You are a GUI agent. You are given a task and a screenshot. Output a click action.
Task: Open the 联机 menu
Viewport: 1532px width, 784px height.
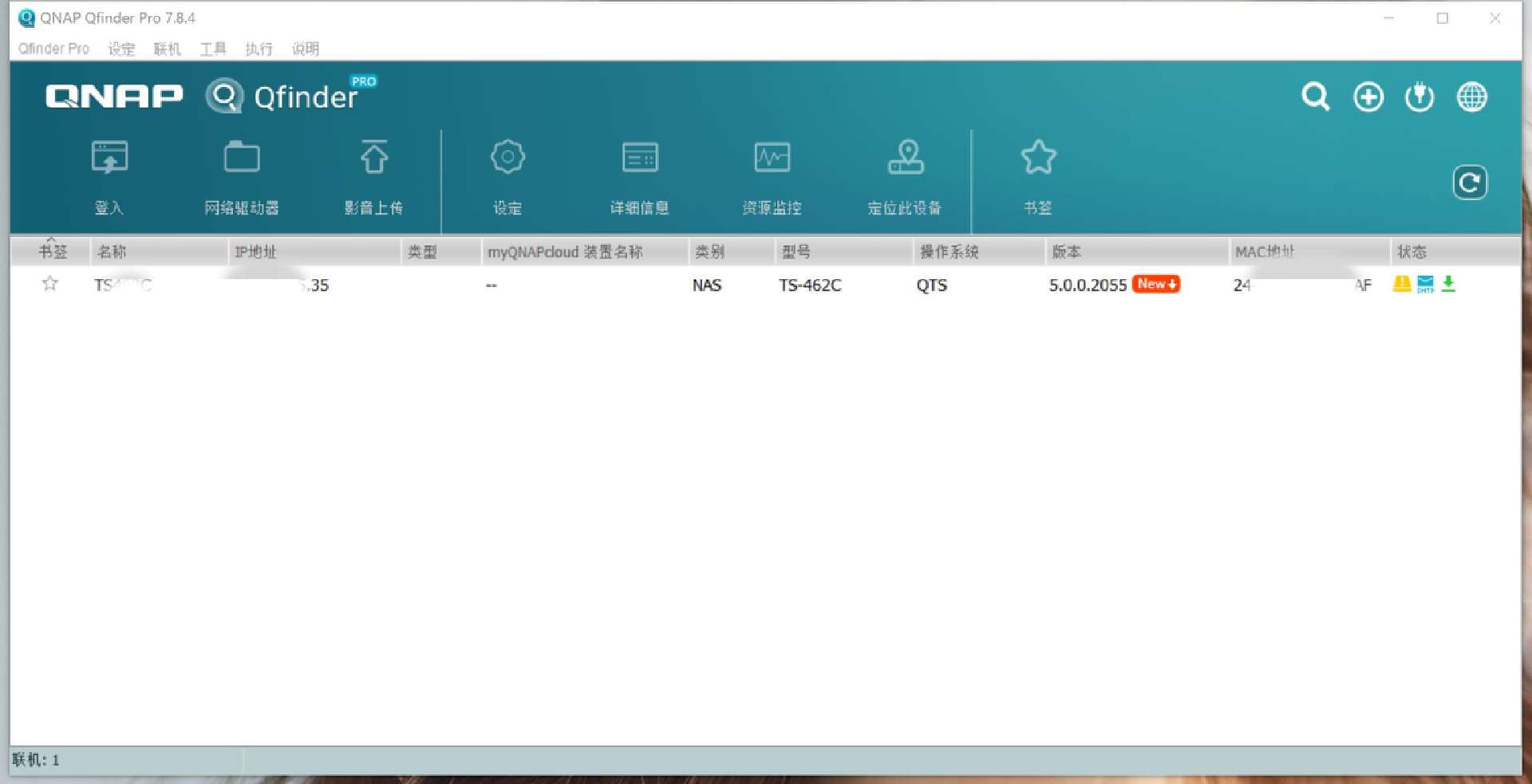(167, 49)
